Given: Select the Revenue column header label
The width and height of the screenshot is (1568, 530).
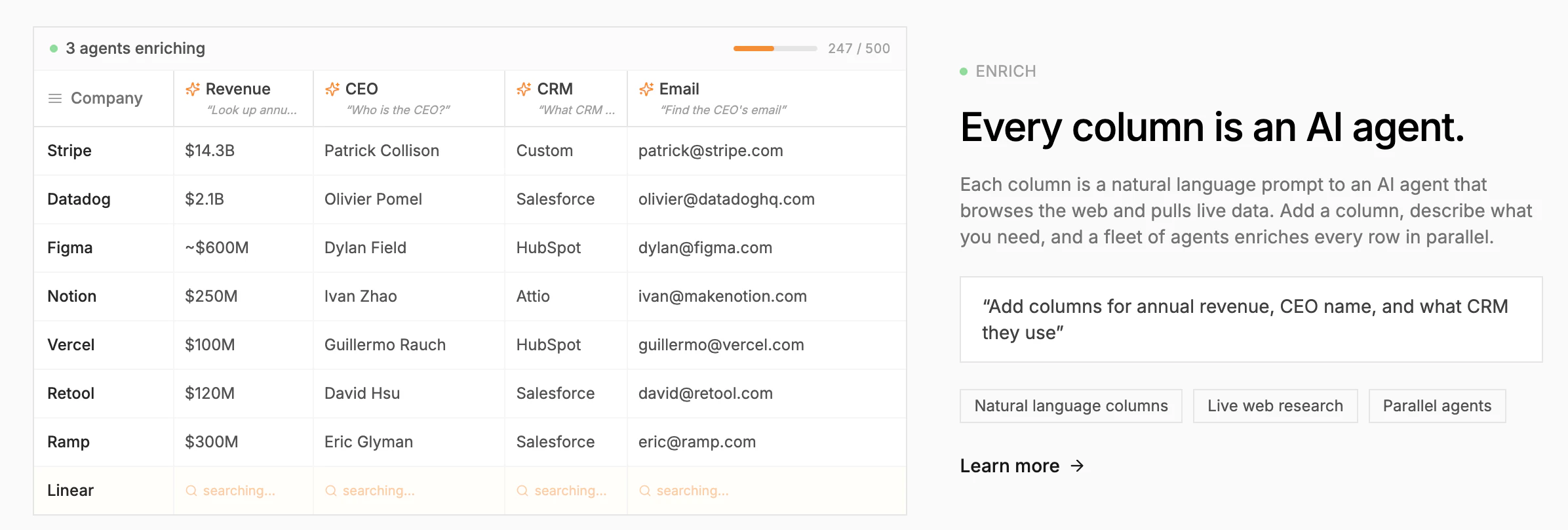Looking at the screenshot, I should point(238,89).
